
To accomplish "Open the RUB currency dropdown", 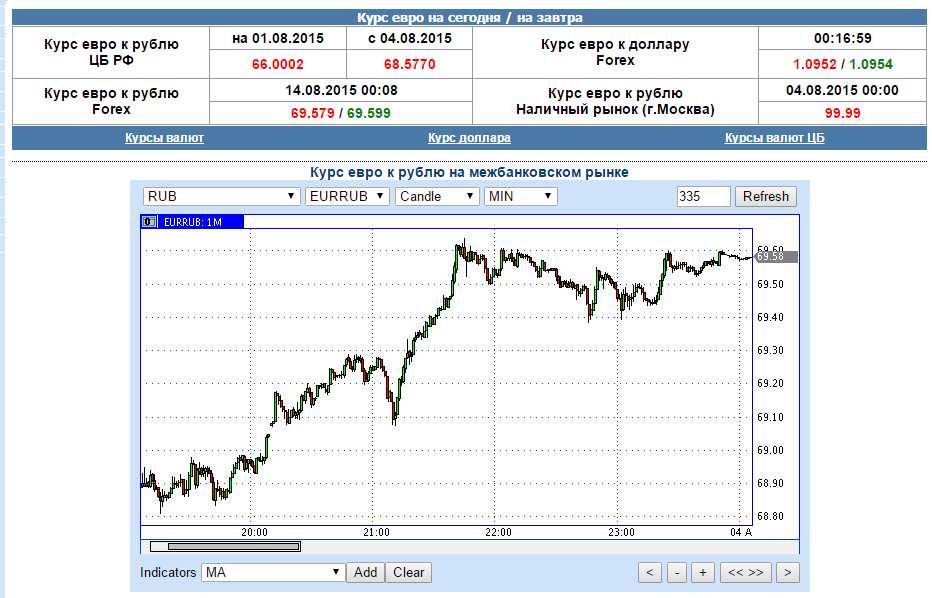I will tap(221, 196).
